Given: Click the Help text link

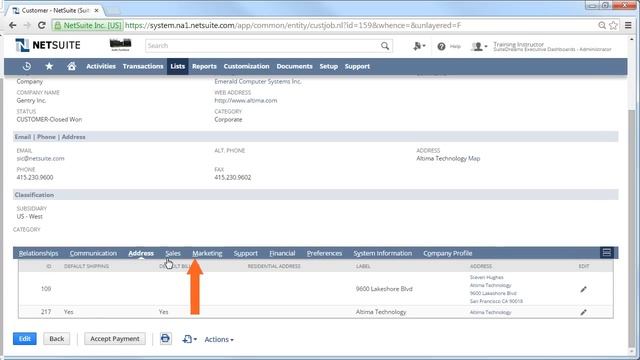Looking at the screenshot, I should coord(455,47).
